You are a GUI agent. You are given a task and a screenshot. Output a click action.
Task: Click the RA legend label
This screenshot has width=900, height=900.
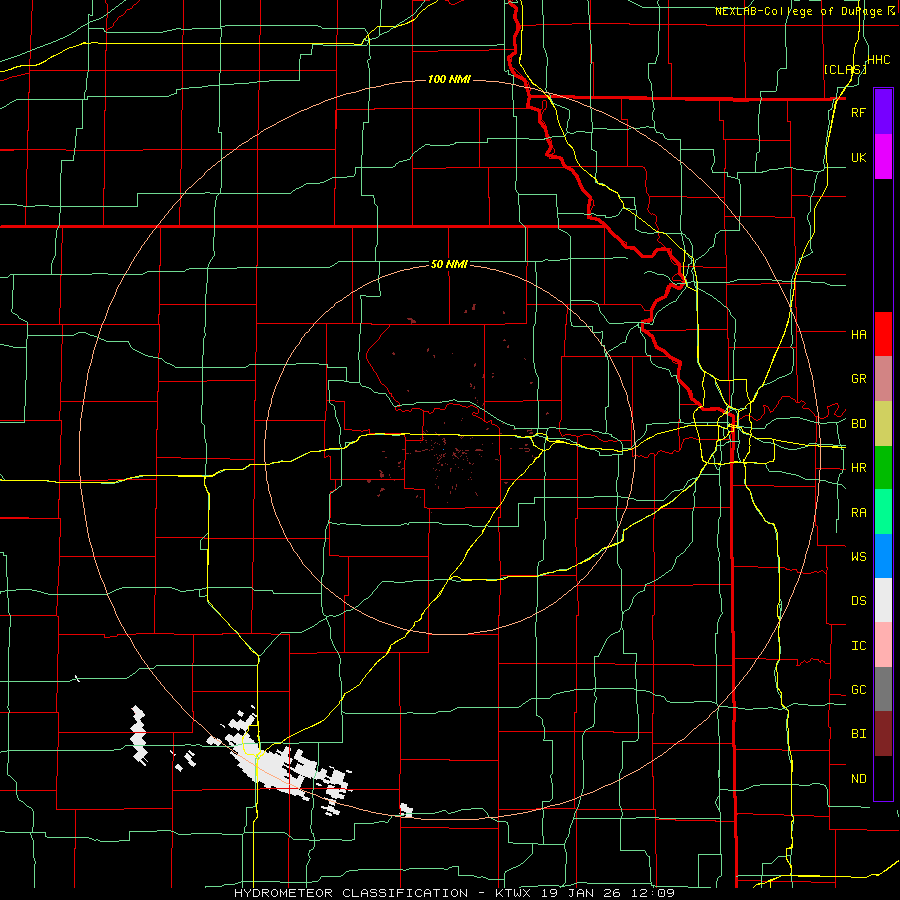858,513
